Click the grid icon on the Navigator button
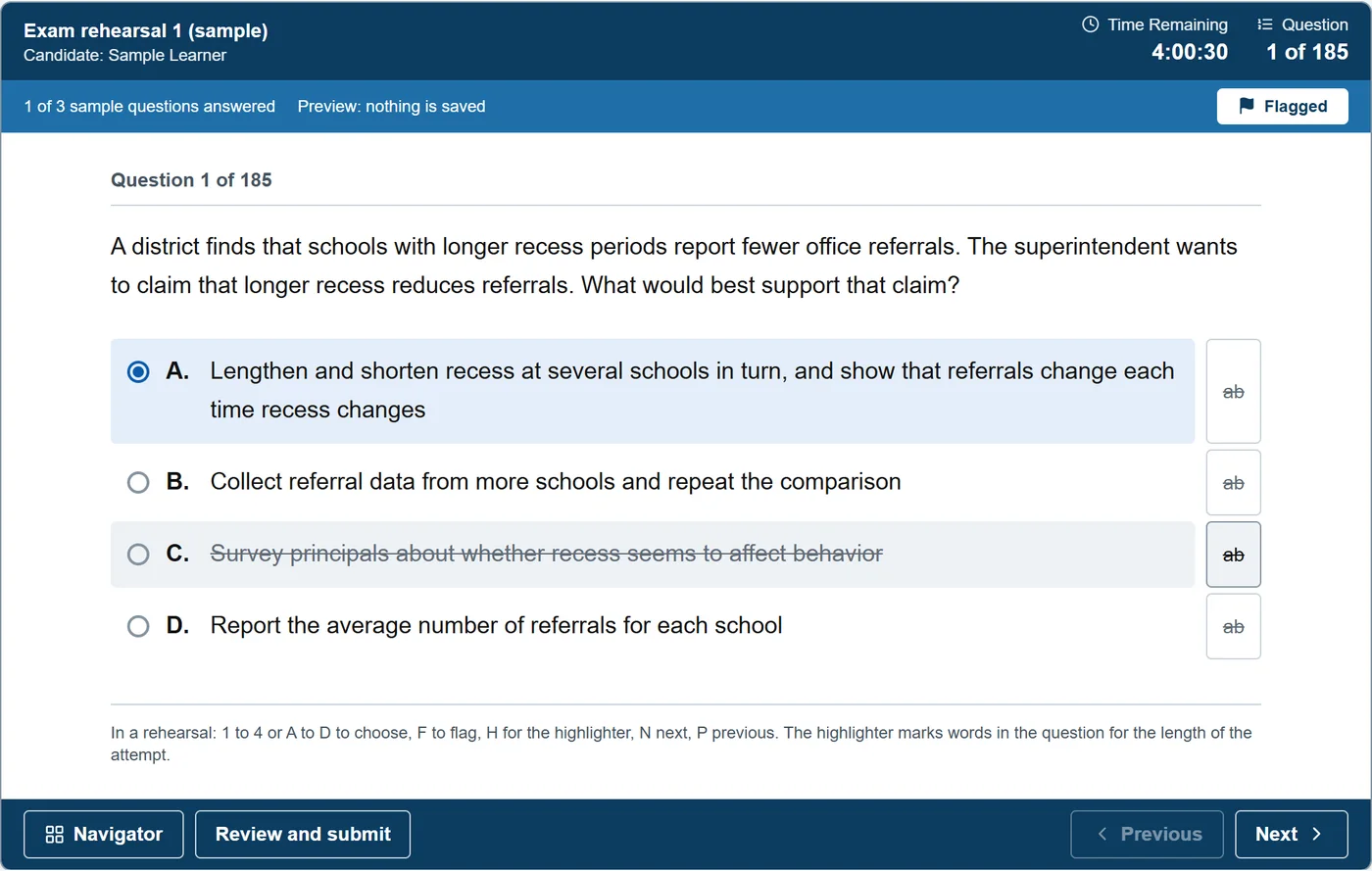Image resolution: width=1372 pixels, height=871 pixels. [x=55, y=834]
